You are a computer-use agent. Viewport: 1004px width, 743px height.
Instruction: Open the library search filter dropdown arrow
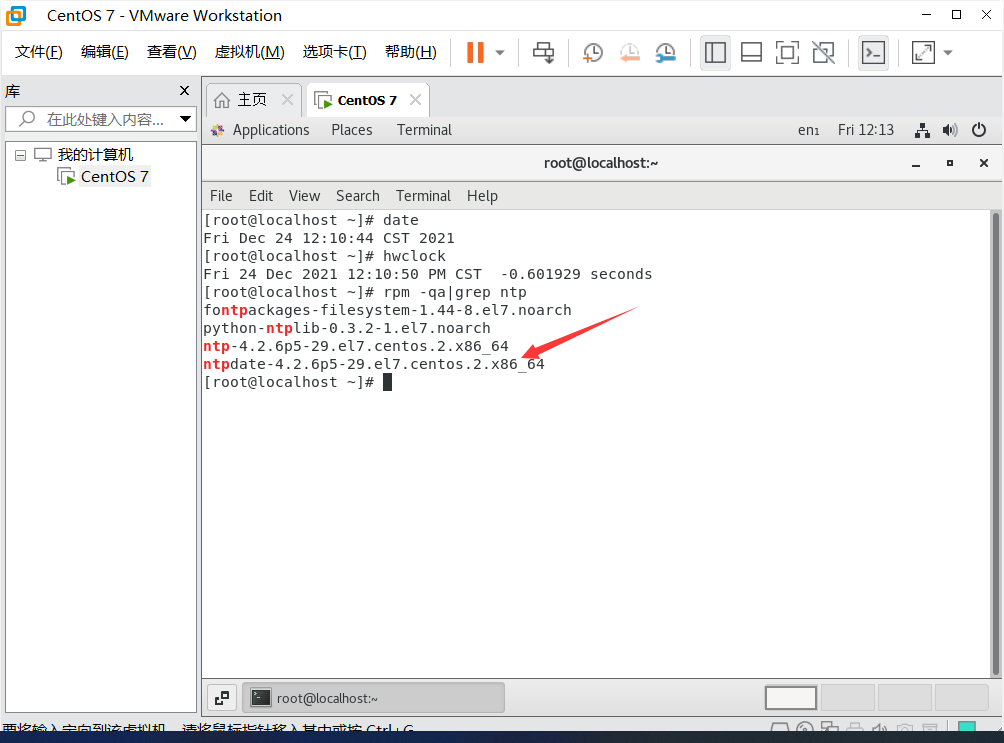point(186,119)
